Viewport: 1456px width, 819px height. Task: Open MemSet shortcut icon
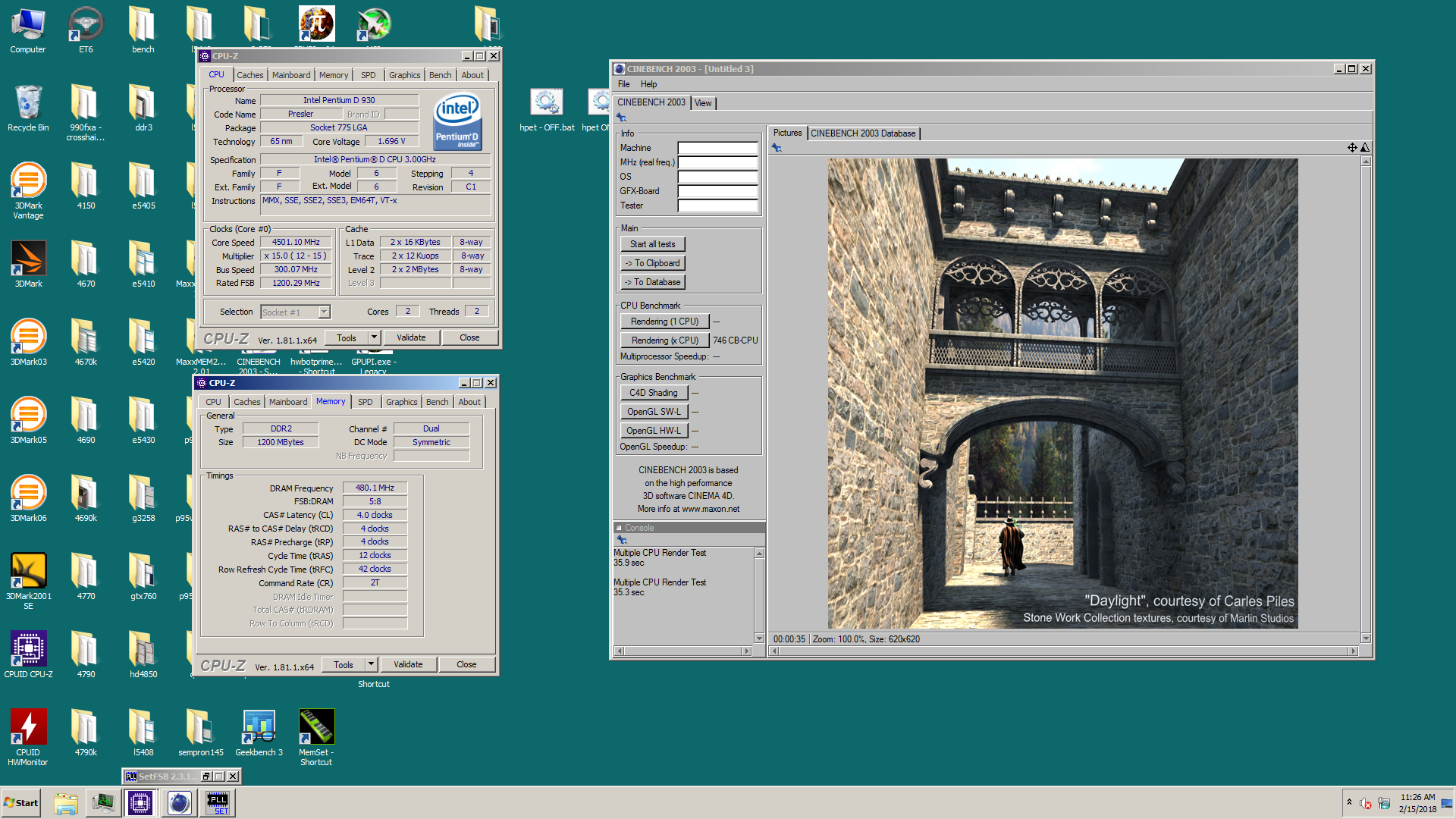[316, 737]
